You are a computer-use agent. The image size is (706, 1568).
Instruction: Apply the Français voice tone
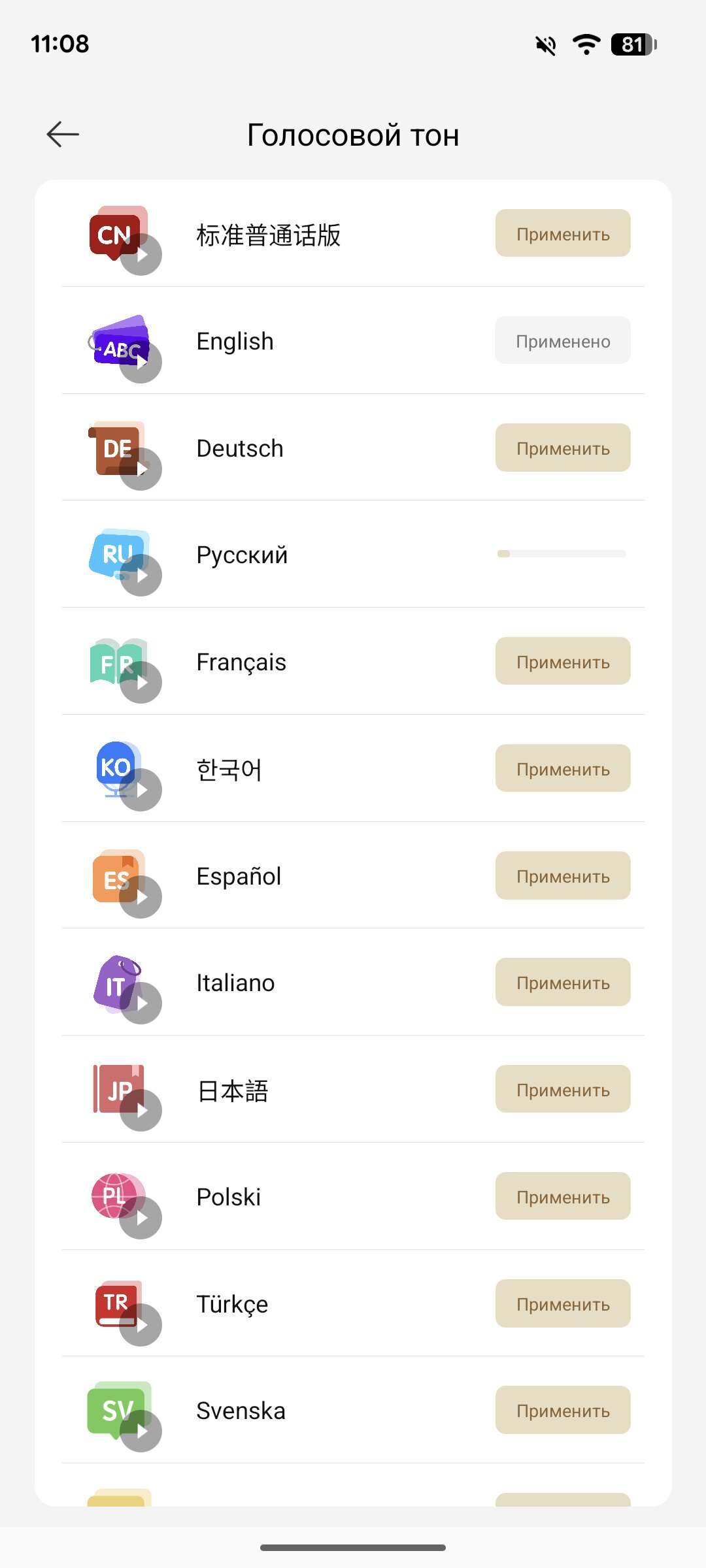point(562,661)
